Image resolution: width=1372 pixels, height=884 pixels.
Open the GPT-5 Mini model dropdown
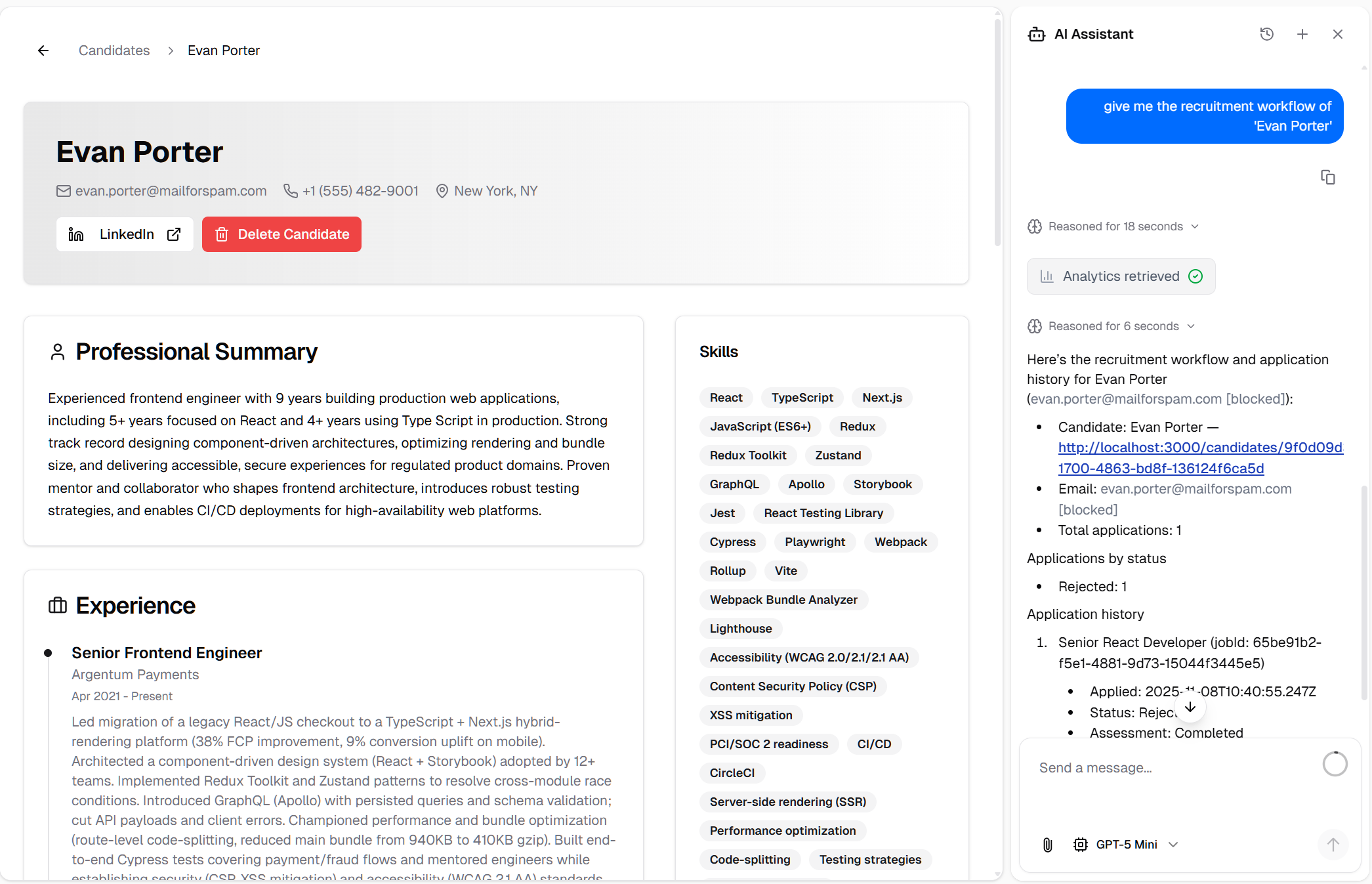(x=1126, y=845)
